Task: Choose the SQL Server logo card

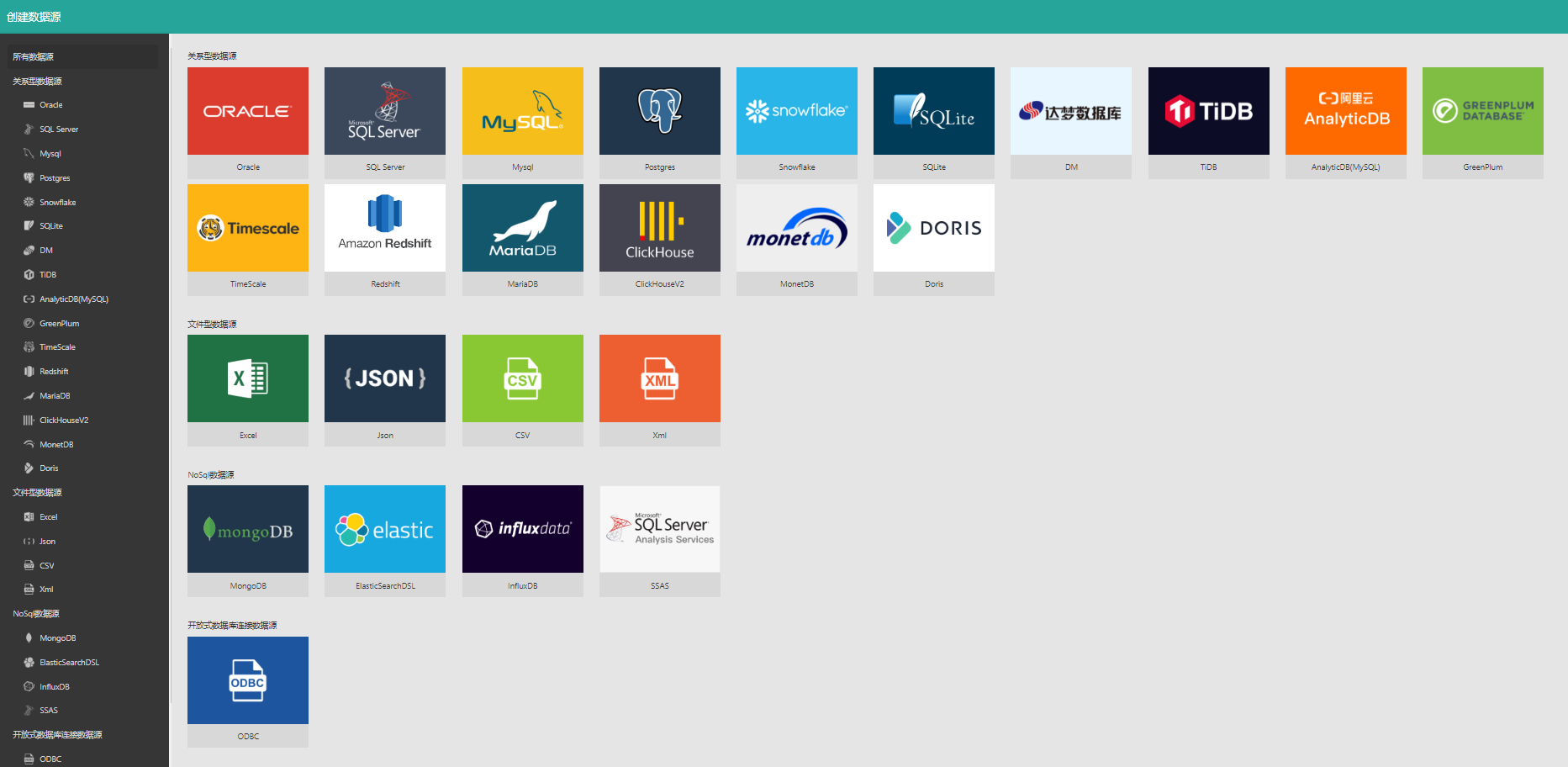Action: 385,123
